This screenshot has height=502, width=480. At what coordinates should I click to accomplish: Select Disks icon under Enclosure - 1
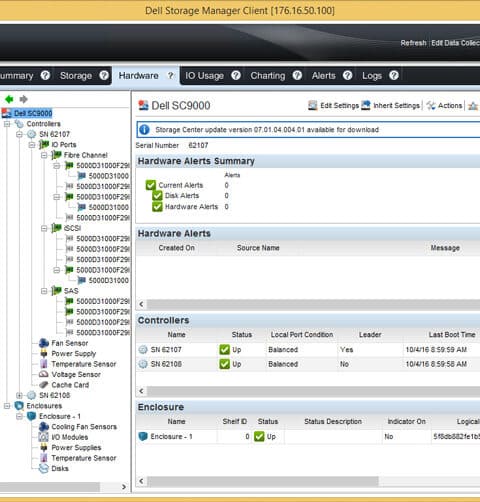tap(44, 468)
